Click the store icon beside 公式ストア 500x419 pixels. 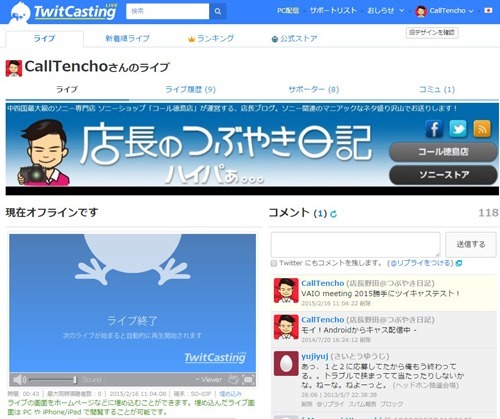coord(275,40)
